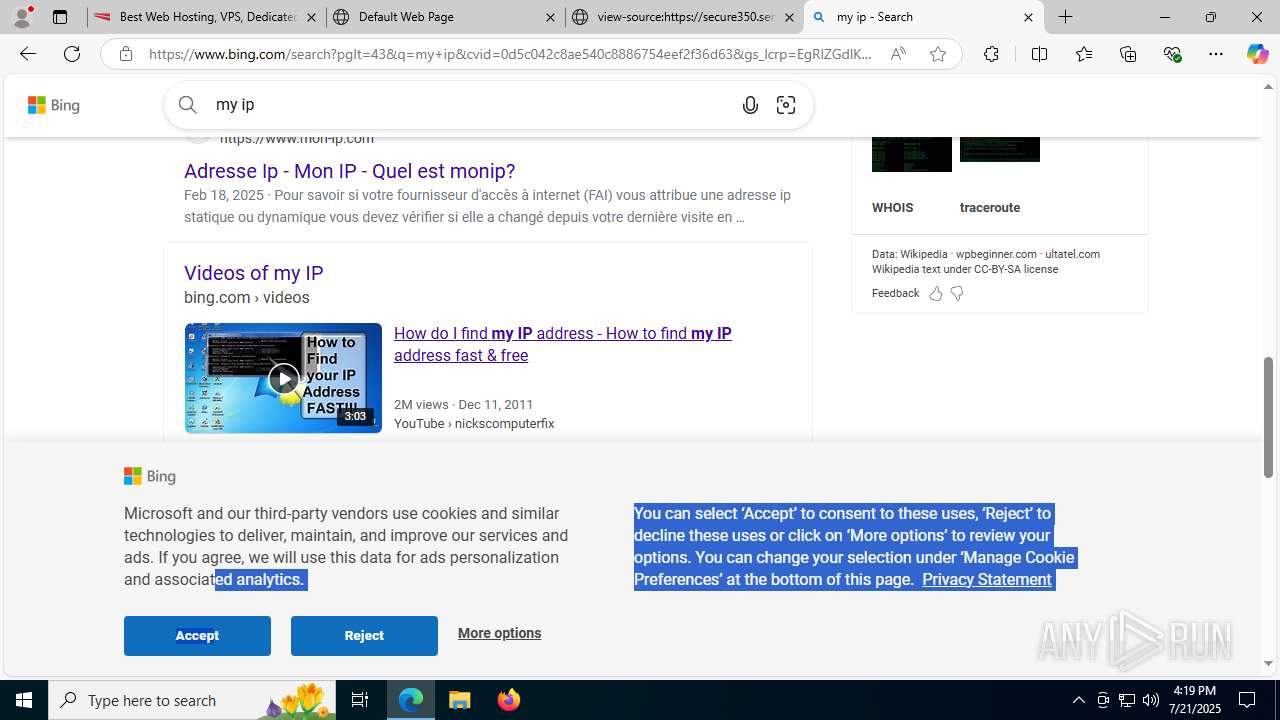This screenshot has width=1280, height=720.
Task: Reject Bing cookies
Action: (x=364, y=636)
